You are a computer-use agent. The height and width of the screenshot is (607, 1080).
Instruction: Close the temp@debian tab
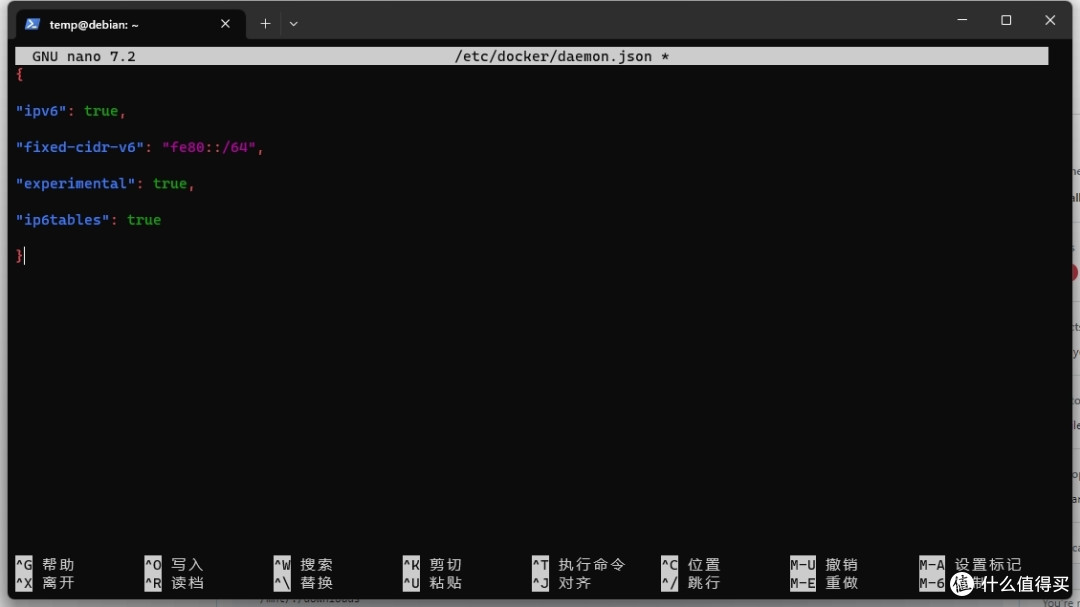(x=225, y=24)
